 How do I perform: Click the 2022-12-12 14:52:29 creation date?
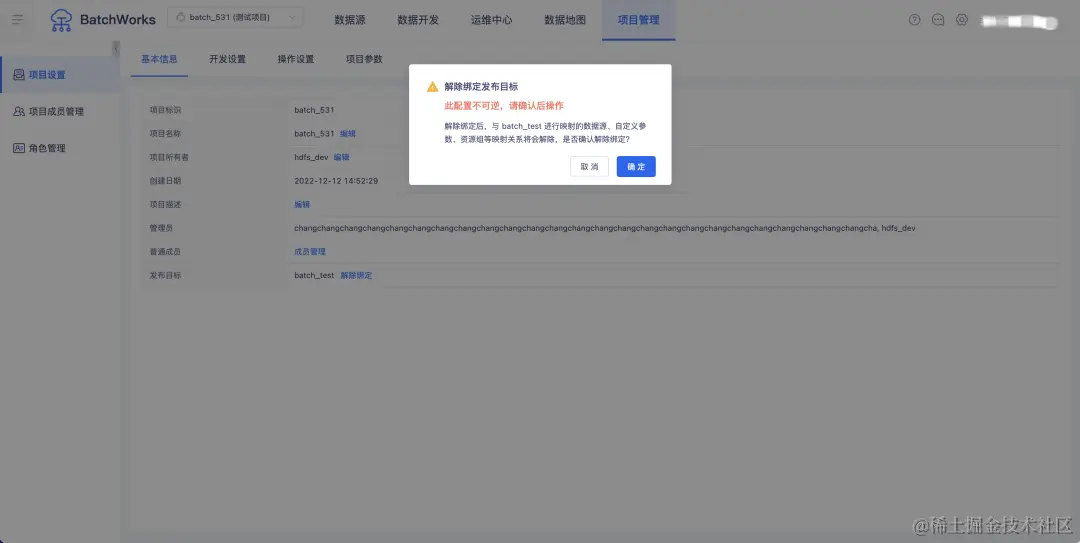(x=336, y=181)
